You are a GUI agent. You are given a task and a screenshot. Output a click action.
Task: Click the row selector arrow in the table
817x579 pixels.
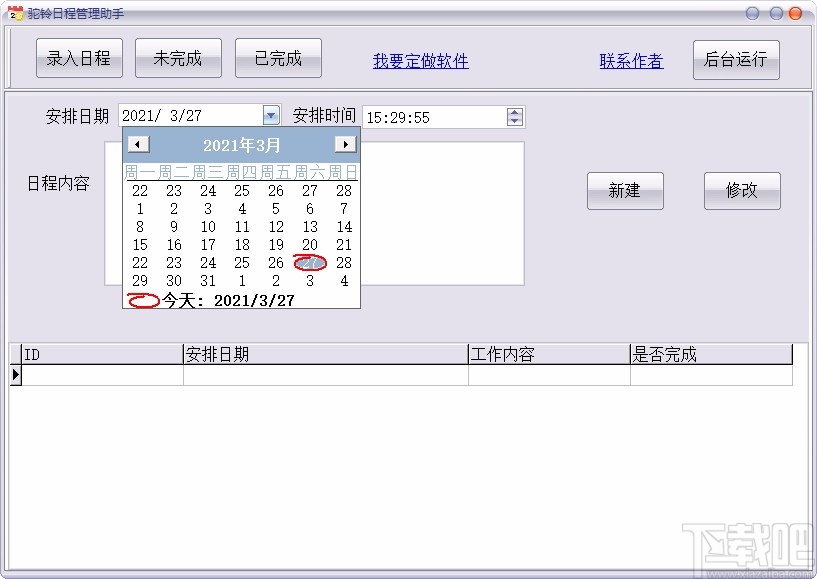pyautogui.click(x=17, y=374)
